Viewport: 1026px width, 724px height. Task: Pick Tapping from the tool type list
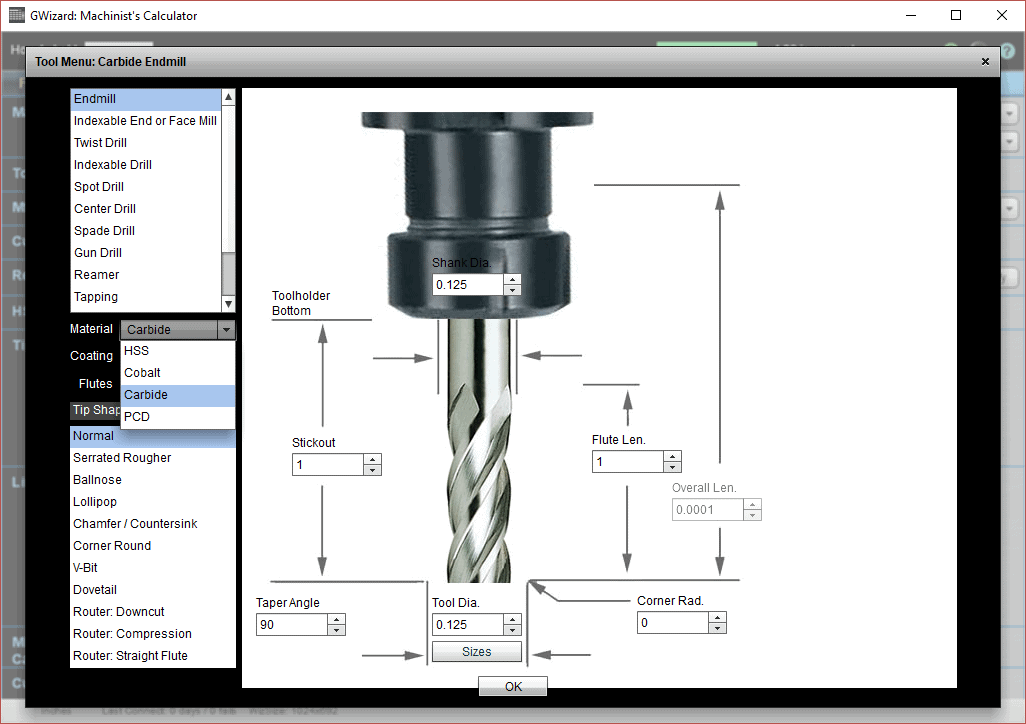tap(95, 296)
